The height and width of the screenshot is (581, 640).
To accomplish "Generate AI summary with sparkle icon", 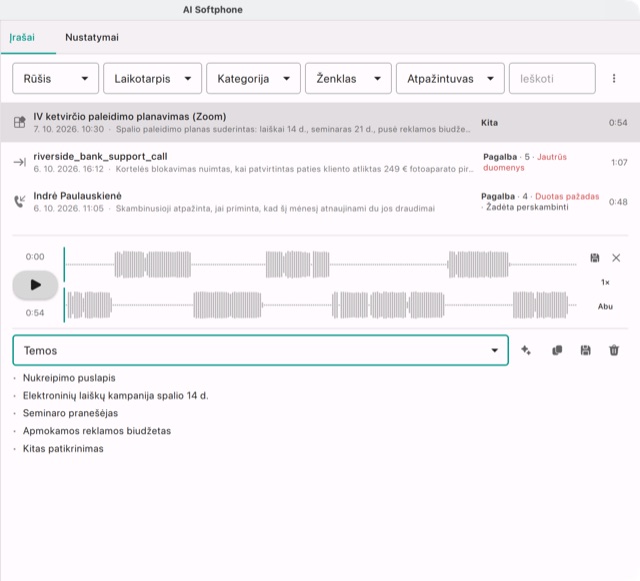I will tap(526, 350).
